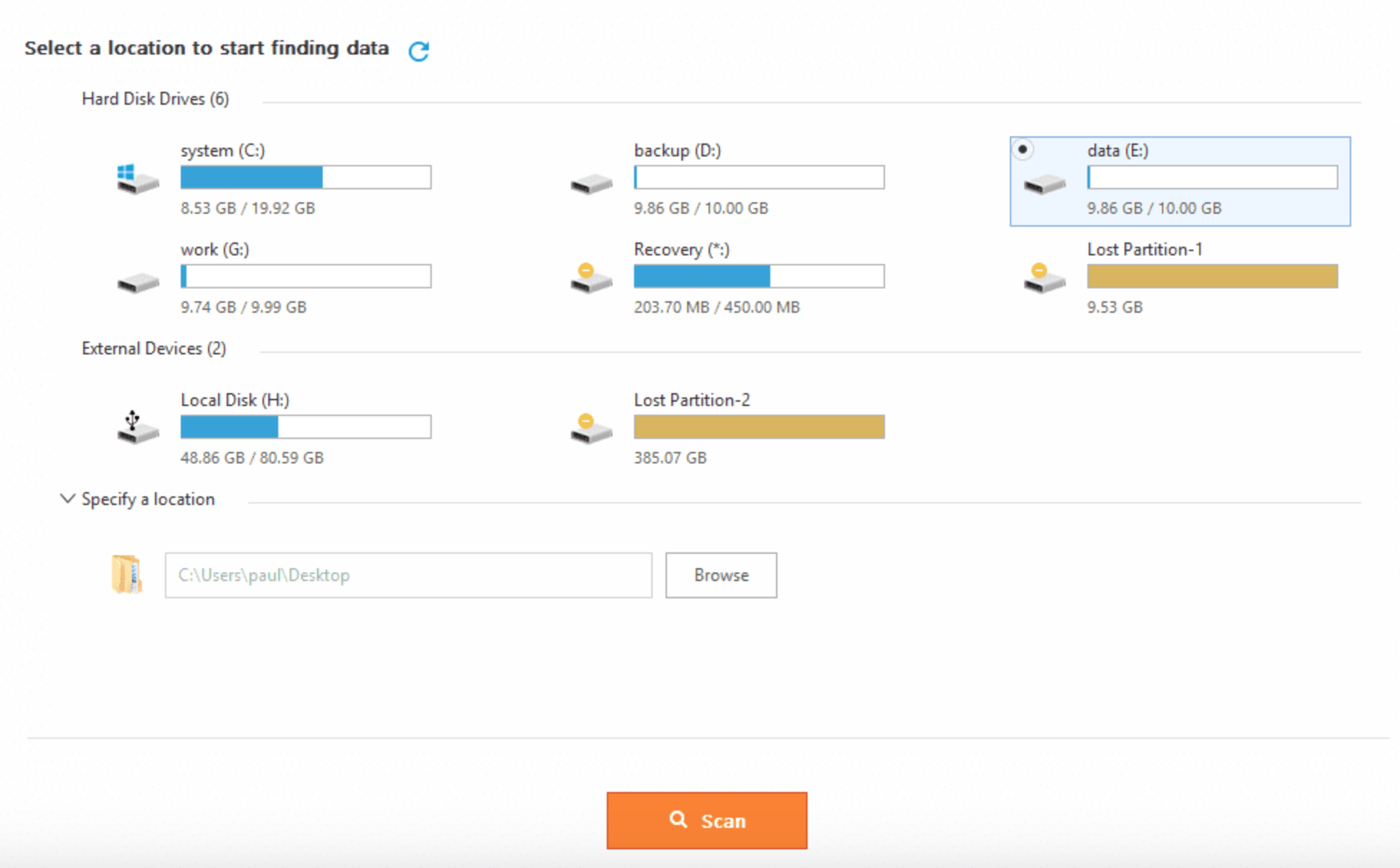Click the "Lost Partition-2" label
This screenshot has height=868, width=1400.
coord(691,400)
